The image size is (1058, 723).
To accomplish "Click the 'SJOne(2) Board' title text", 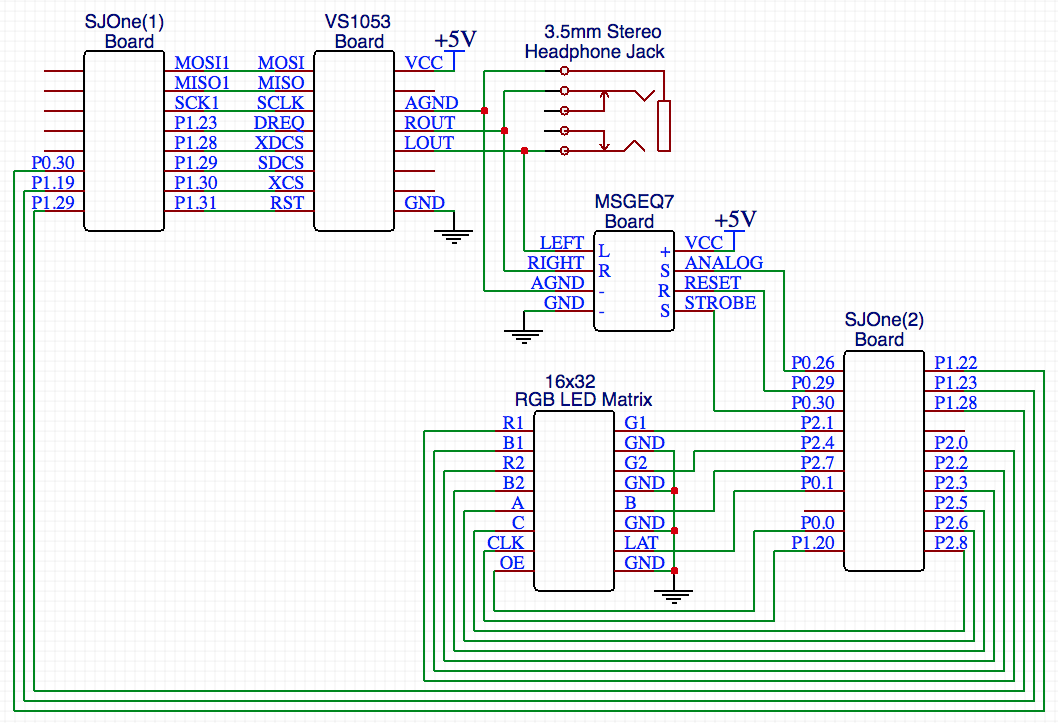I will pos(883,329).
